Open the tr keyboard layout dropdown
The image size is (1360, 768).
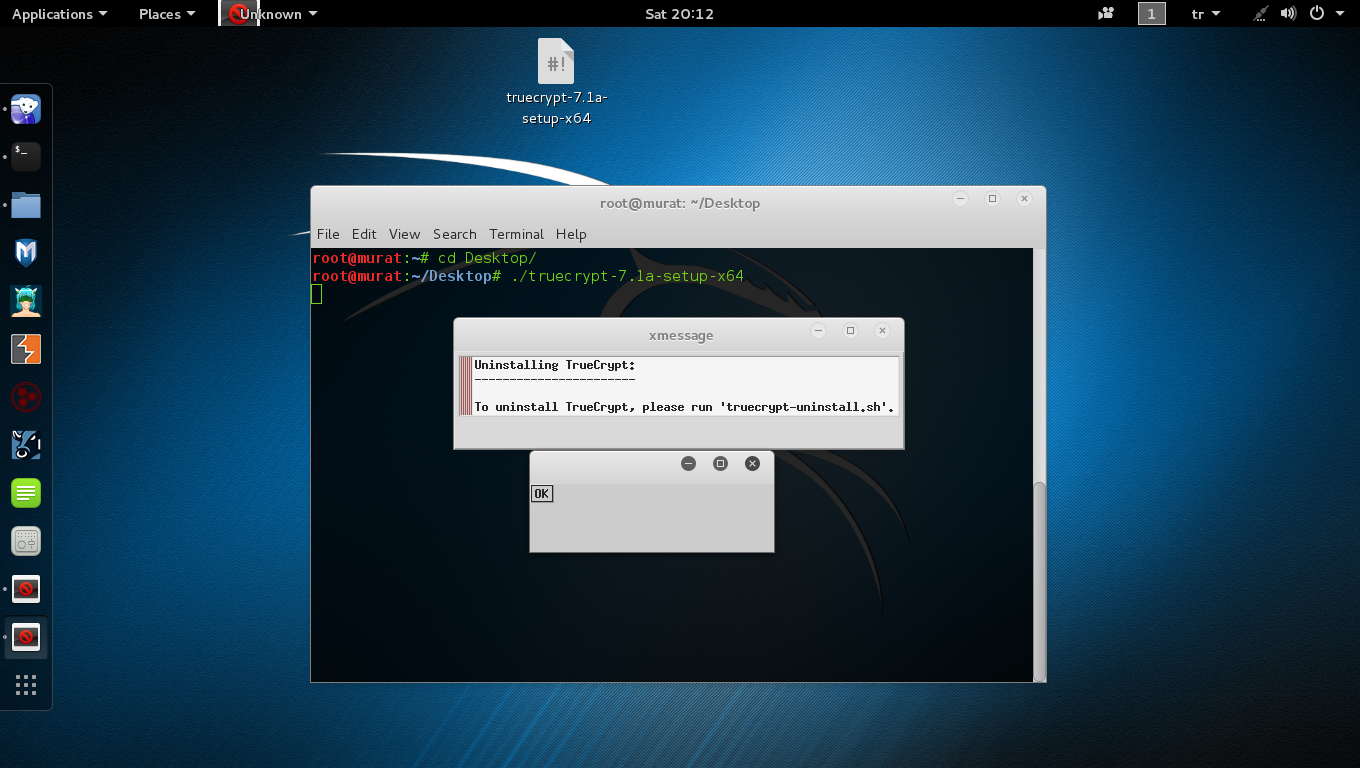(1205, 14)
